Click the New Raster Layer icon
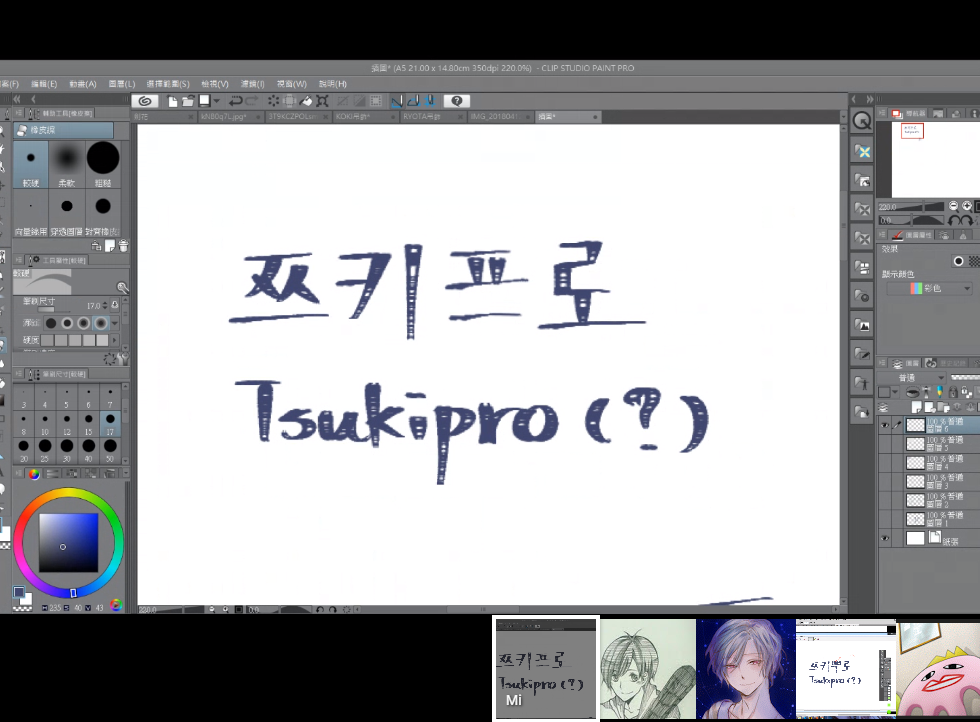Image resolution: width=980 pixels, height=722 pixels. [917, 408]
